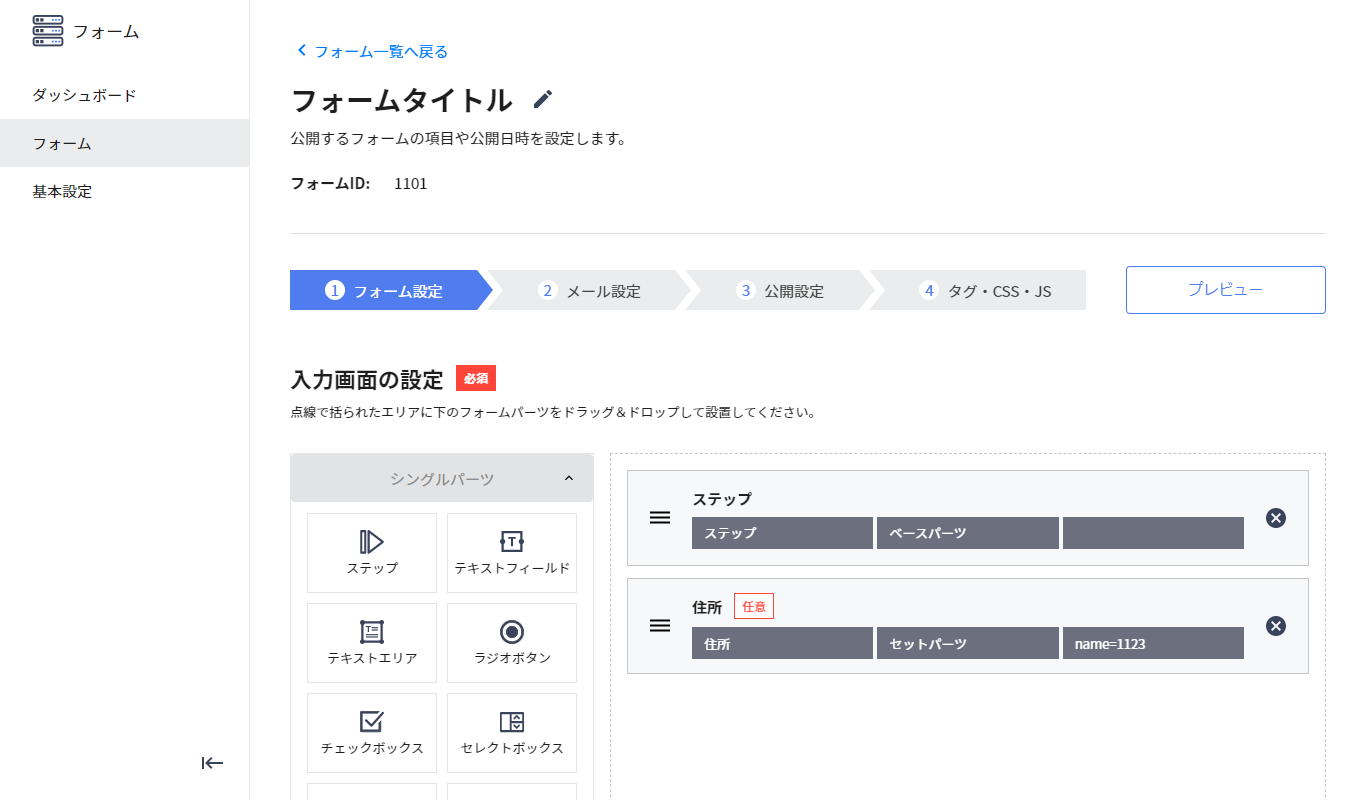
Task: Go to step 3 公開設定
Action: (x=780, y=291)
